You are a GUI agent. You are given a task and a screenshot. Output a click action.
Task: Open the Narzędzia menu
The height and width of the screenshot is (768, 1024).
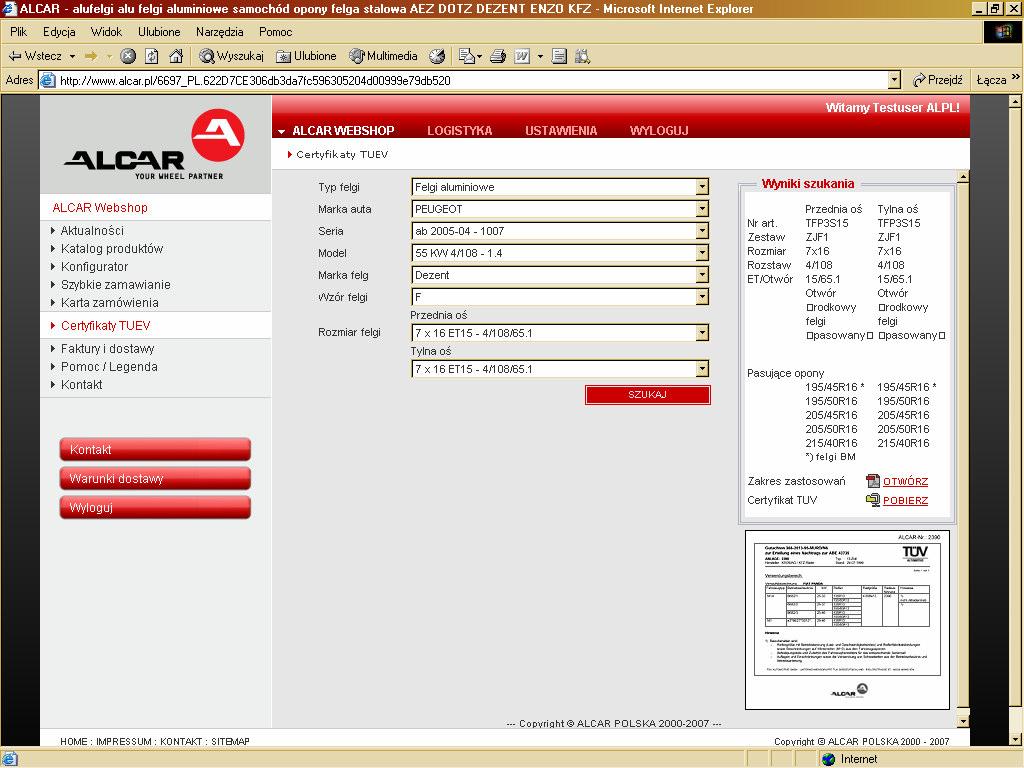[x=219, y=32]
